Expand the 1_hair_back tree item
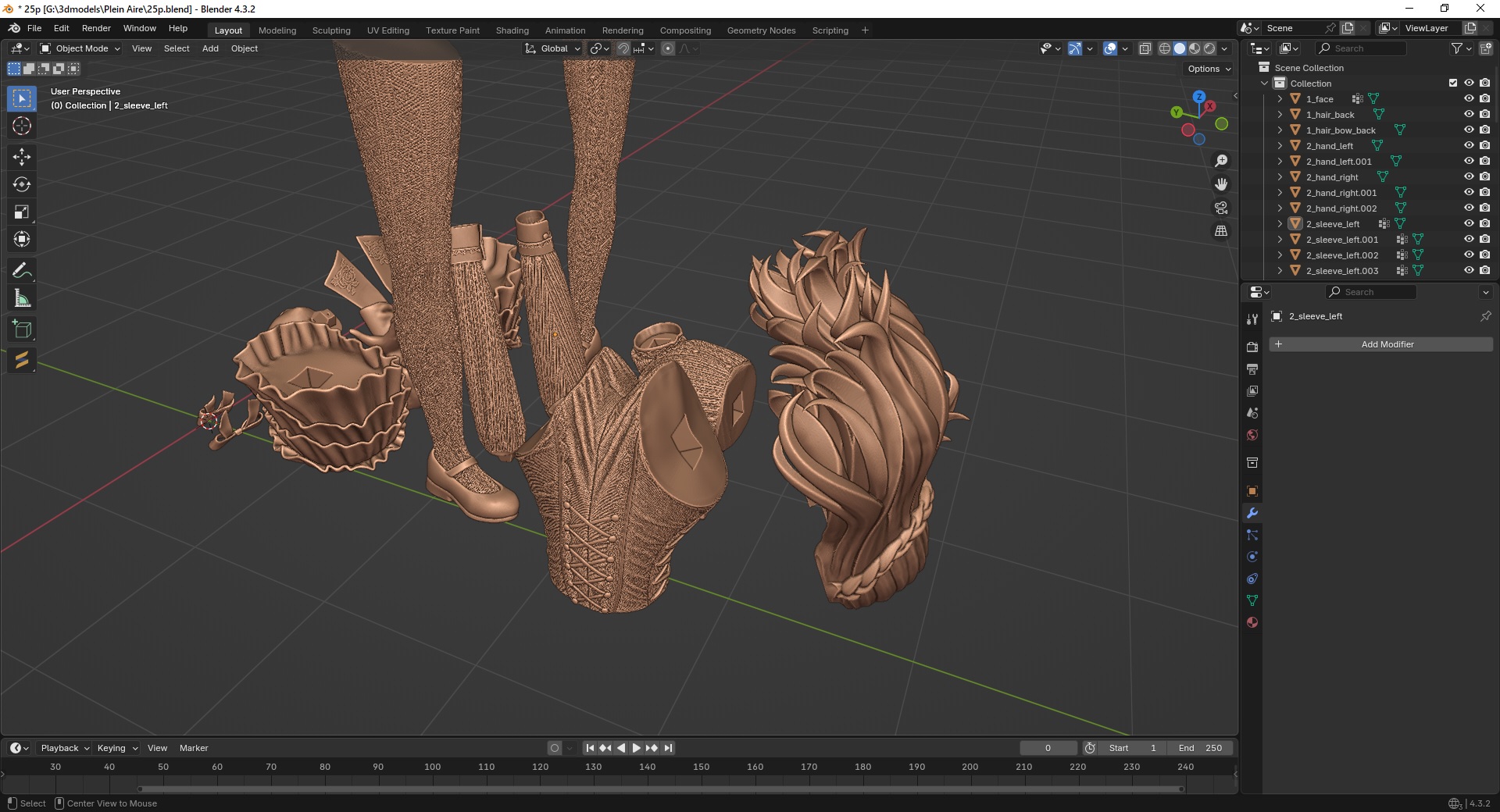 point(1280,115)
